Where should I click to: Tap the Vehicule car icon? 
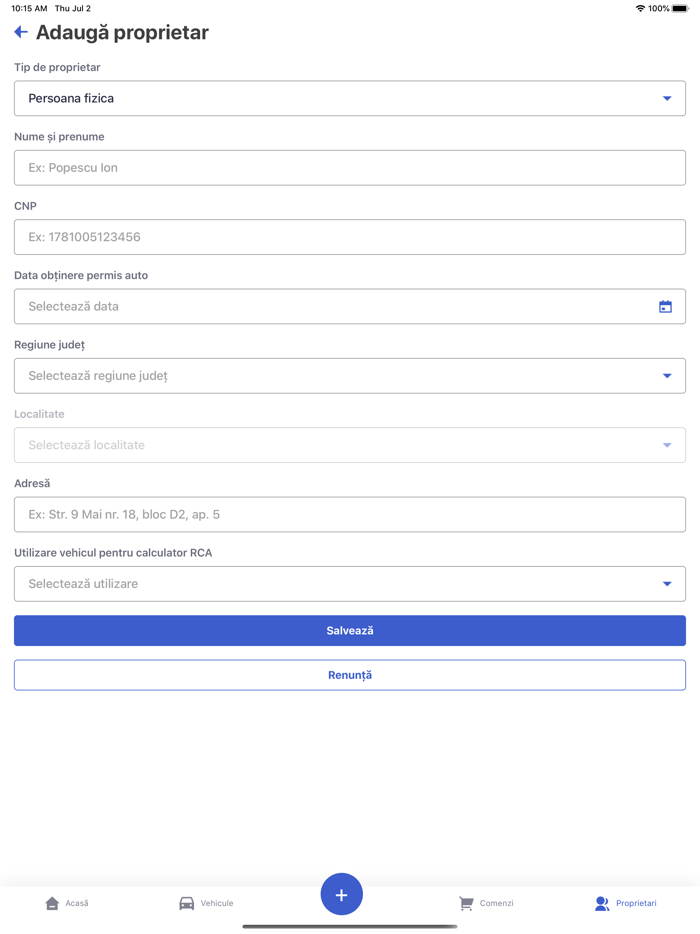coord(187,903)
